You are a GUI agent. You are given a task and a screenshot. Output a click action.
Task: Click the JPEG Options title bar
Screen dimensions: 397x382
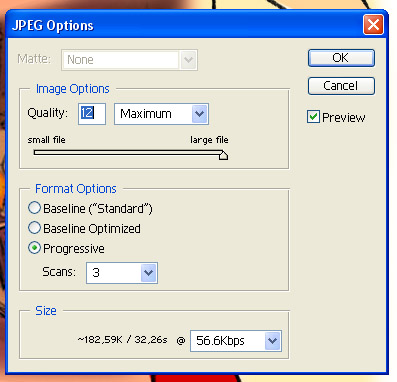(197, 25)
